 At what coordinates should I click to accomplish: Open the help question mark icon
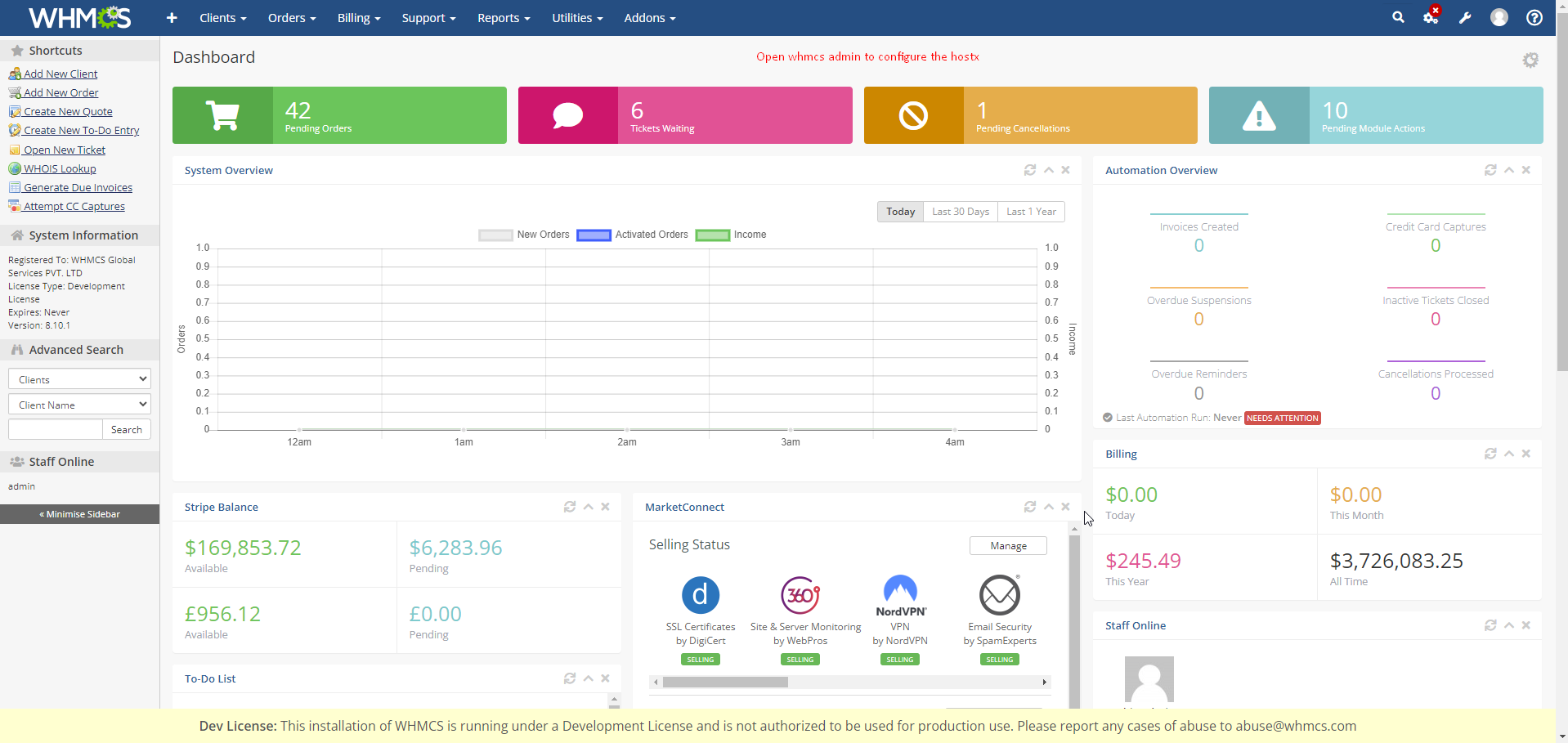click(x=1534, y=18)
